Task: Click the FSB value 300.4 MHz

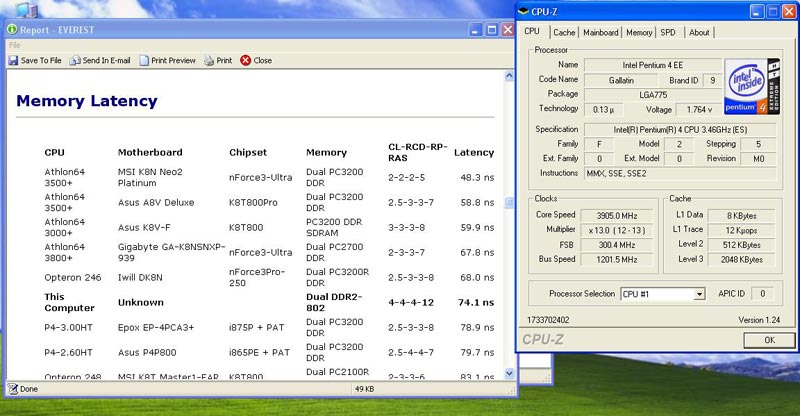Action: (x=617, y=245)
